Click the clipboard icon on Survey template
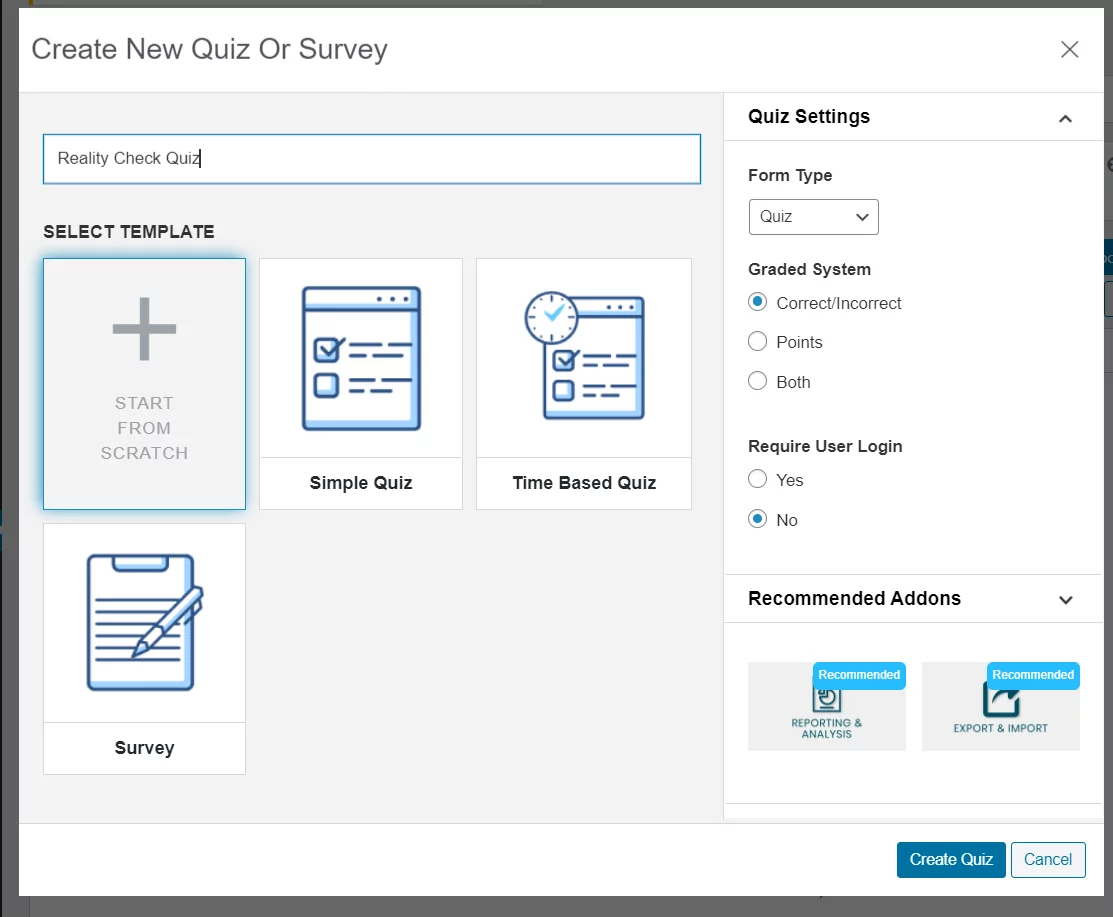Image resolution: width=1113 pixels, height=917 pixels. (x=144, y=620)
